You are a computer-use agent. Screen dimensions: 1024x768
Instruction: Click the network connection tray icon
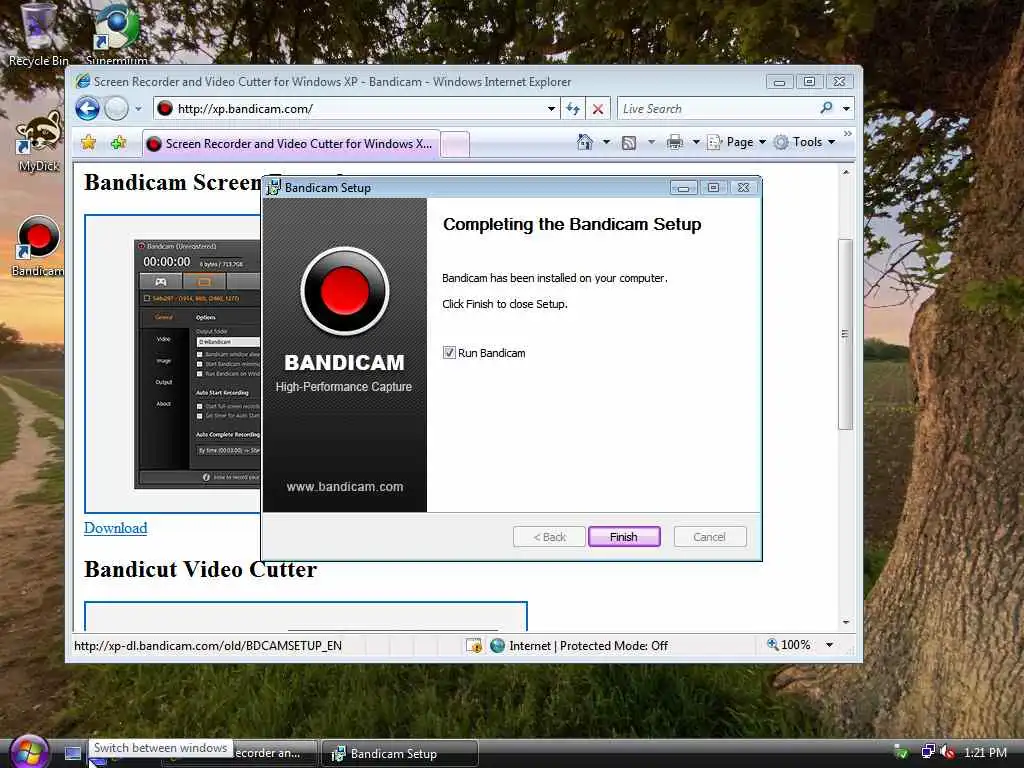[x=927, y=752]
